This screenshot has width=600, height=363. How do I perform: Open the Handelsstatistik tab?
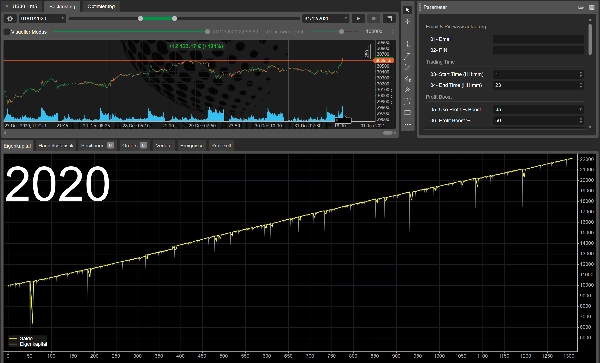(x=56, y=145)
